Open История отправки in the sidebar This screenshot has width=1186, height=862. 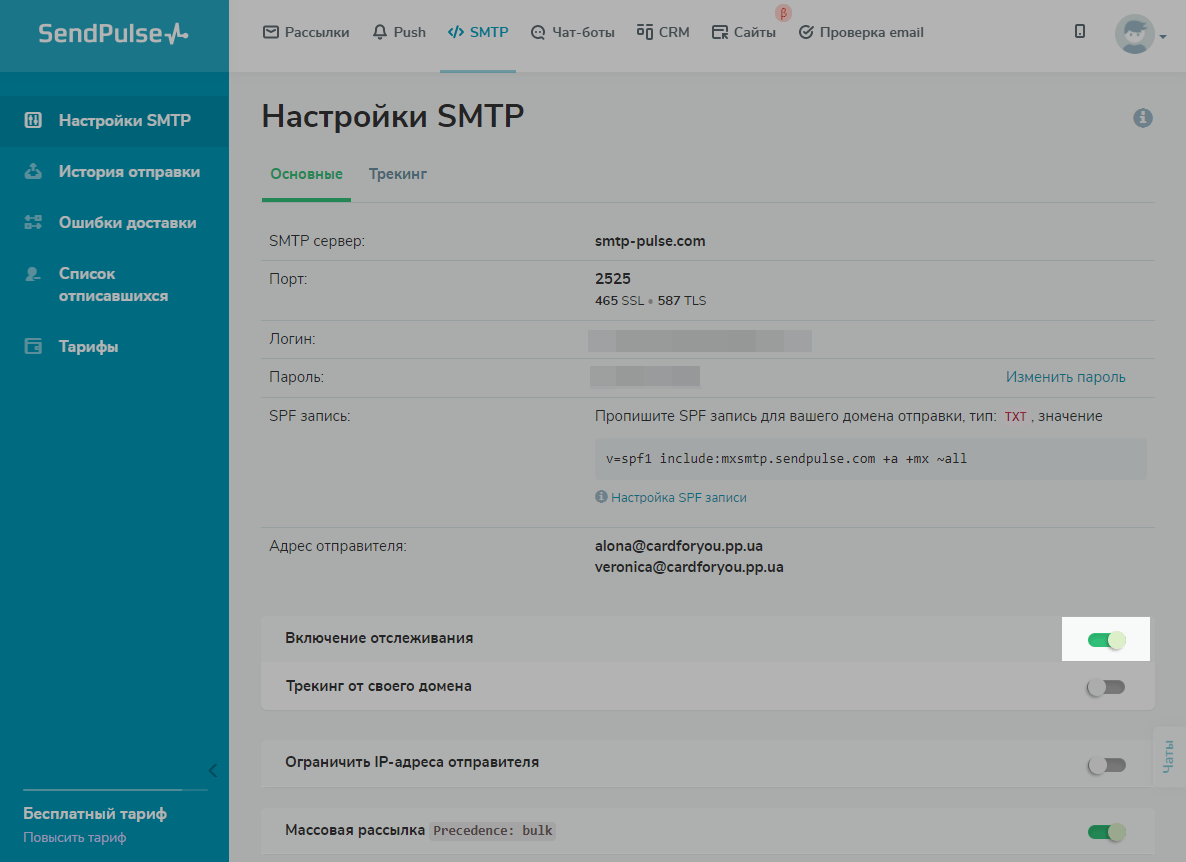point(114,171)
